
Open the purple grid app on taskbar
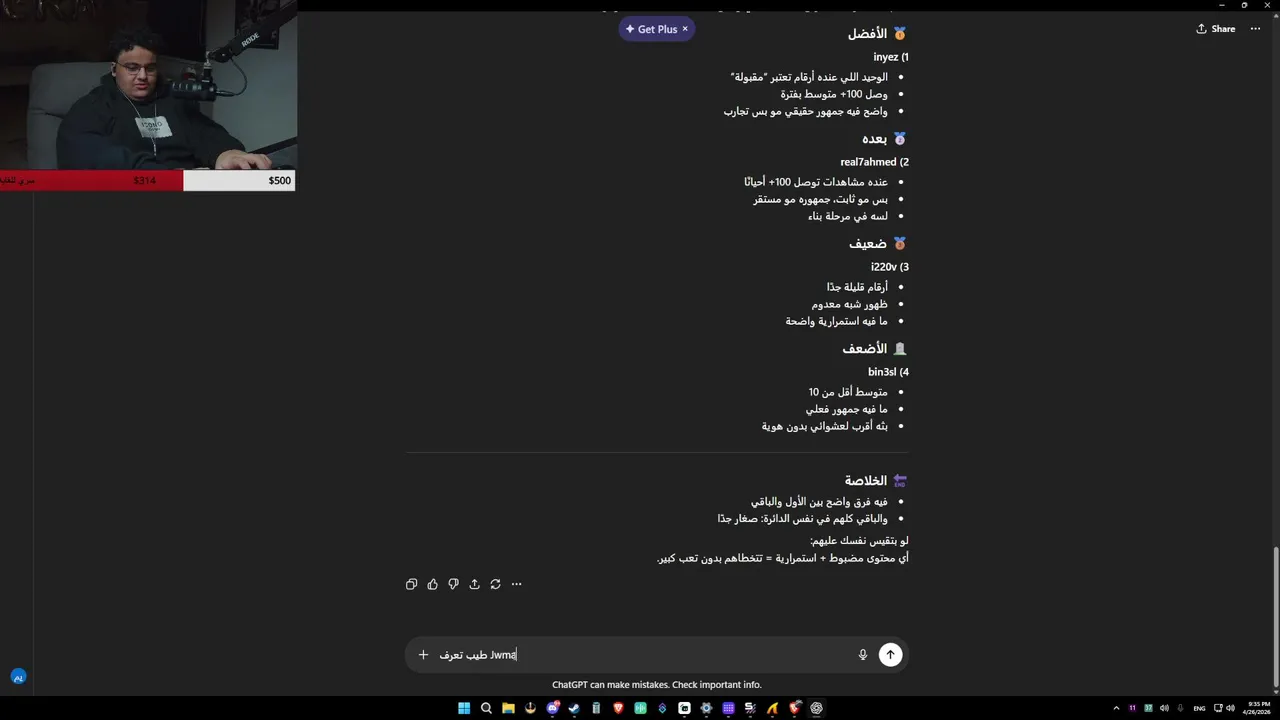pyautogui.click(x=728, y=708)
